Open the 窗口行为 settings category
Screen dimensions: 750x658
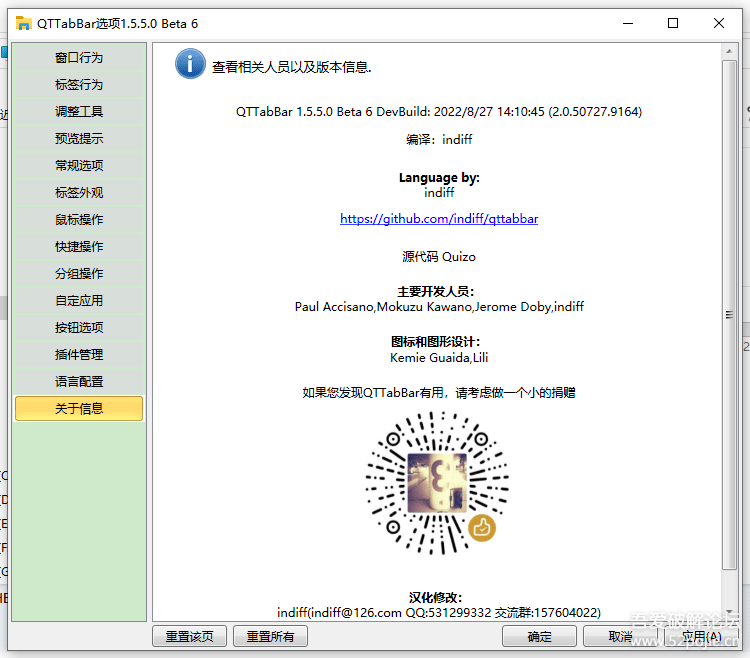(x=79, y=58)
